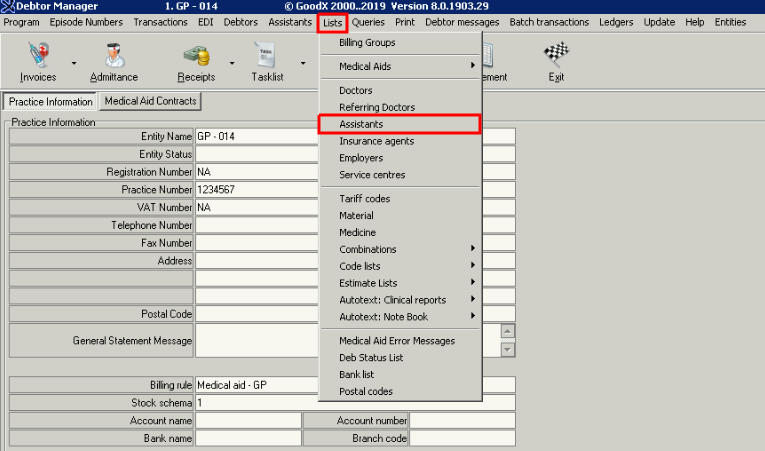Image resolution: width=765 pixels, height=451 pixels.
Task: Select Service centres menu entry
Action: coord(400,175)
